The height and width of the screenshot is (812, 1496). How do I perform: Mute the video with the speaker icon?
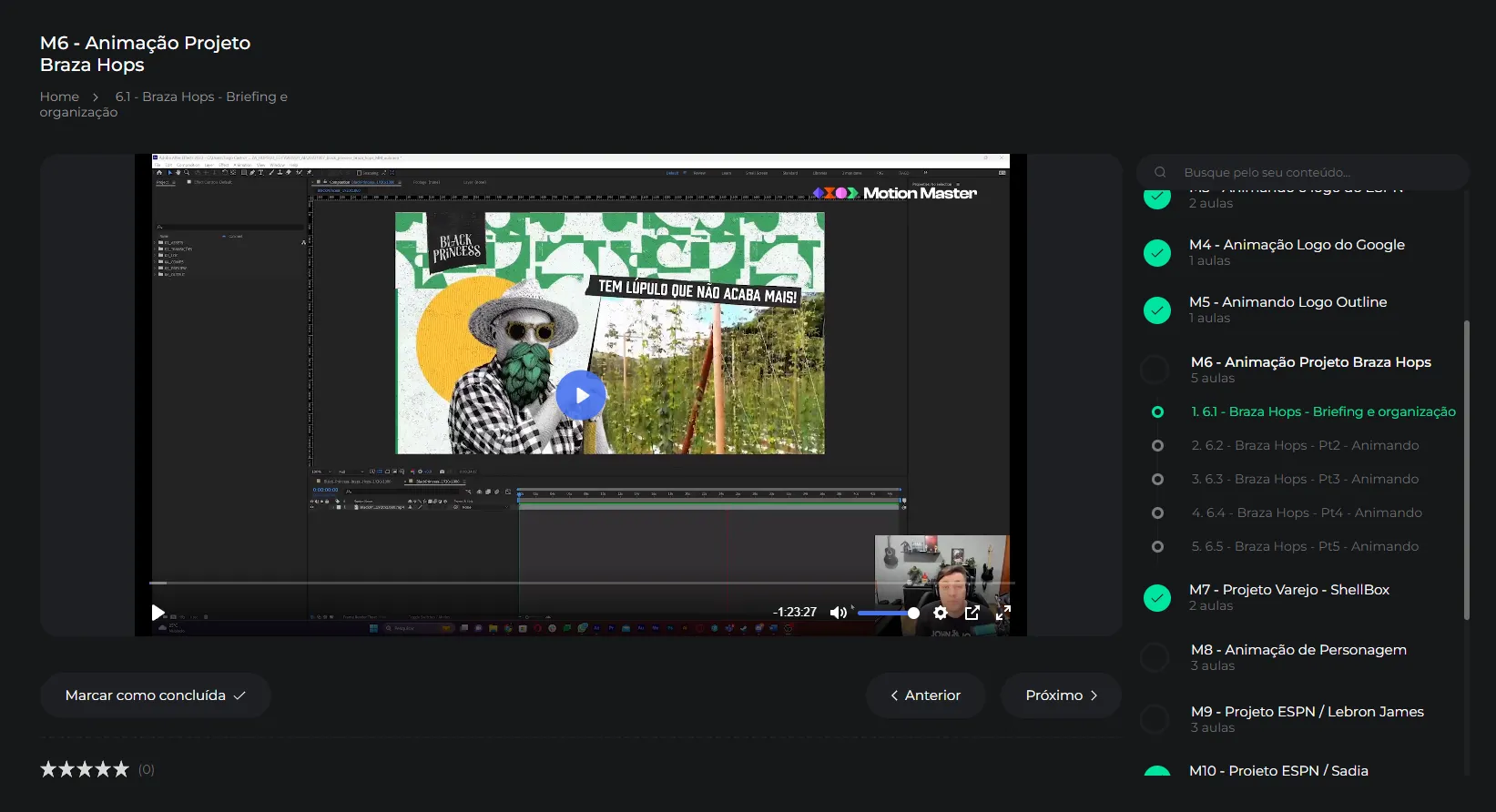pos(839,613)
